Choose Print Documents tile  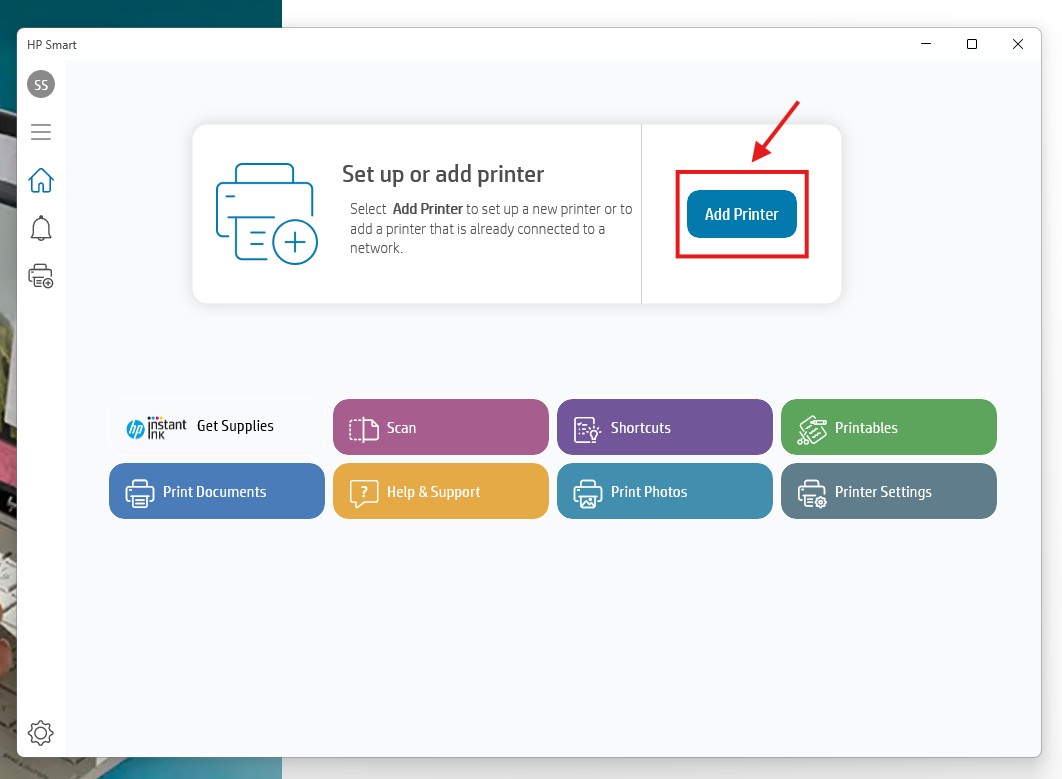(x=217, y=491)
